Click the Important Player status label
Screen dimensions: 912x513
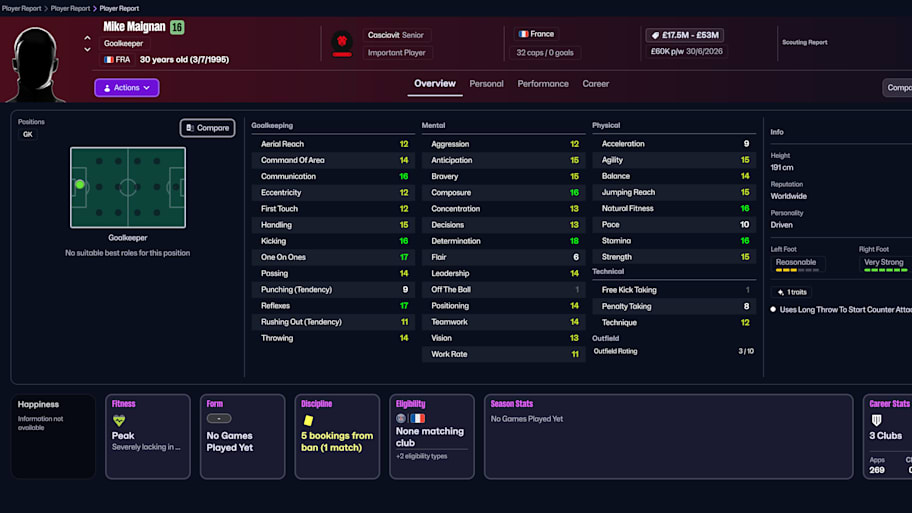coord(396,52)
